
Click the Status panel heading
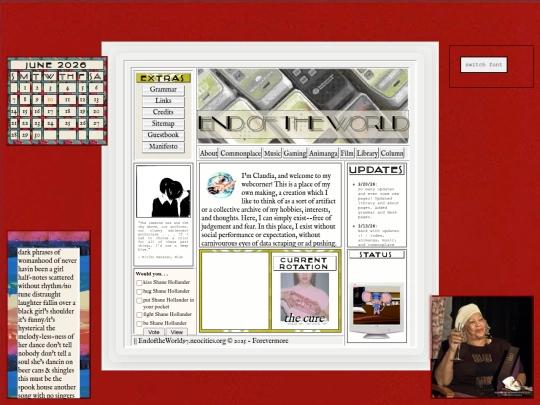(x=376, y=255)
